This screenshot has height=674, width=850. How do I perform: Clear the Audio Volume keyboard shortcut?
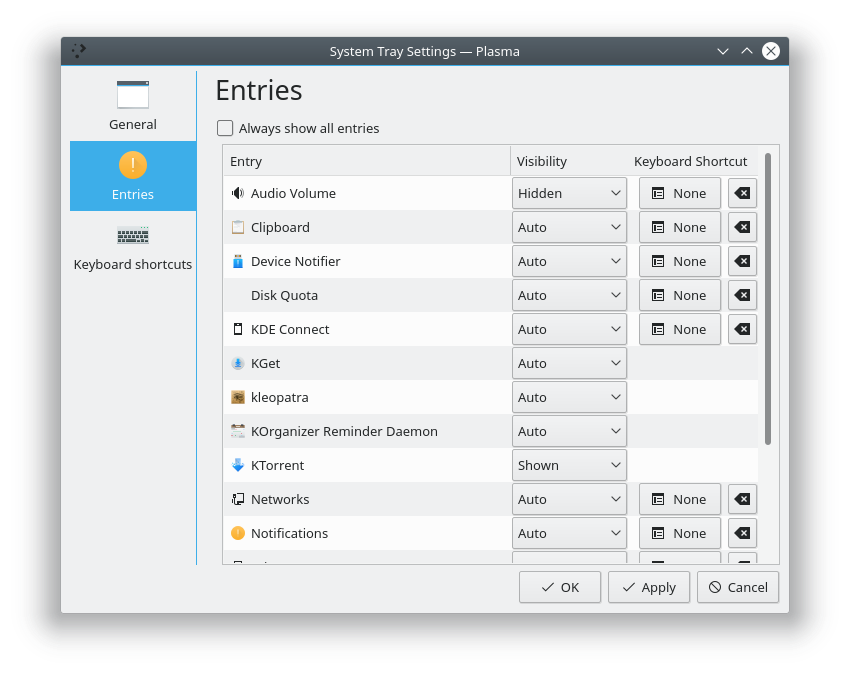(742, 193)
